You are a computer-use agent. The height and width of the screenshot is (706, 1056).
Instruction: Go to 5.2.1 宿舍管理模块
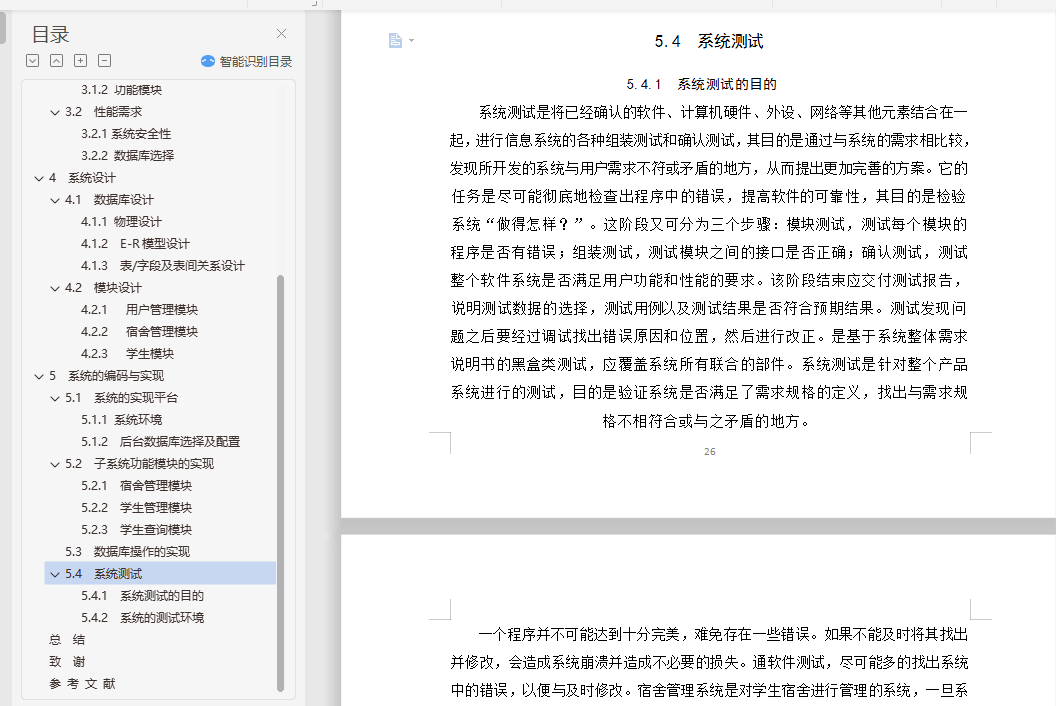pyautogui.click(x=137, y=485)
